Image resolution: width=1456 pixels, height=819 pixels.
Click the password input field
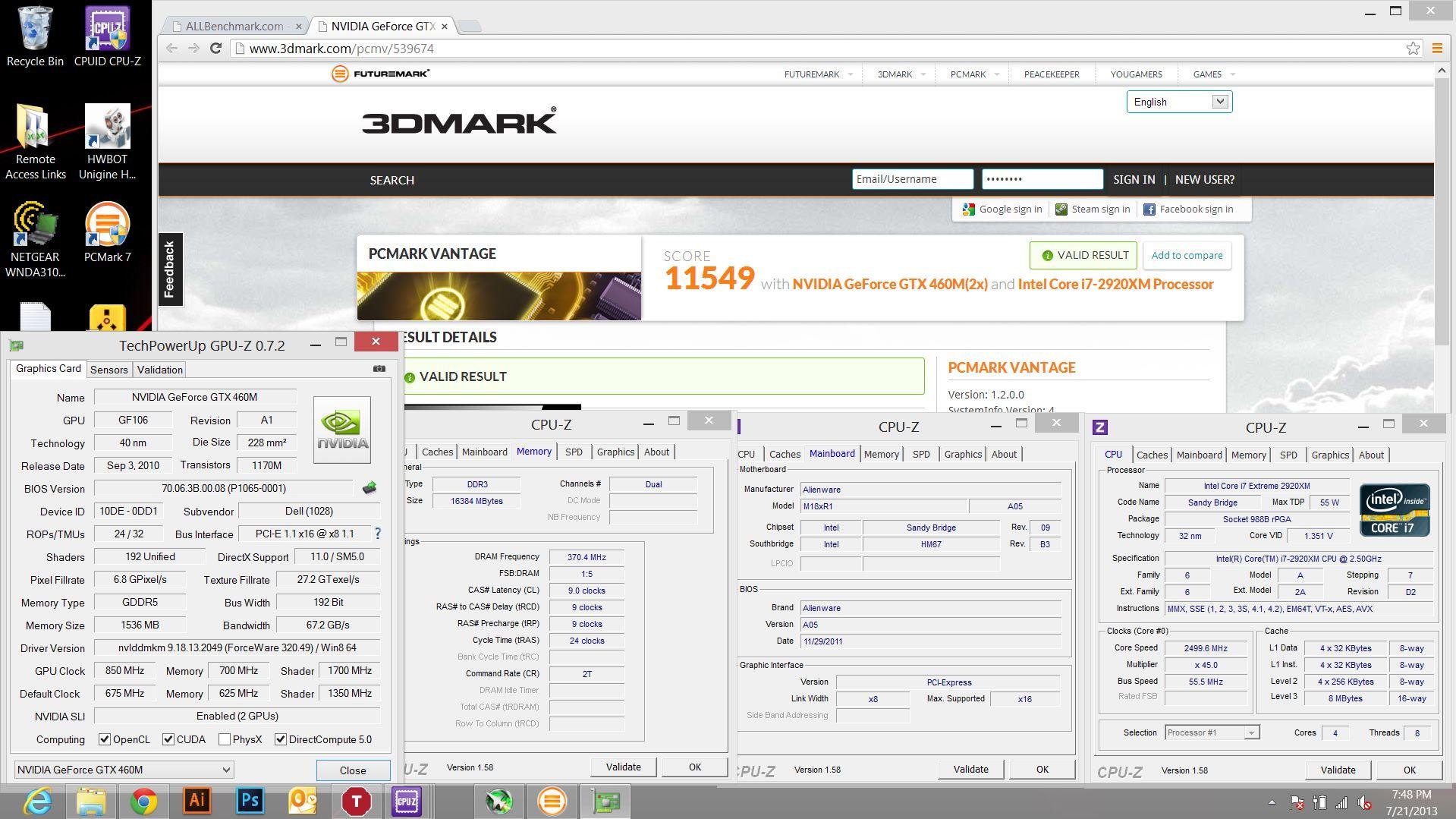point(1042,179)
